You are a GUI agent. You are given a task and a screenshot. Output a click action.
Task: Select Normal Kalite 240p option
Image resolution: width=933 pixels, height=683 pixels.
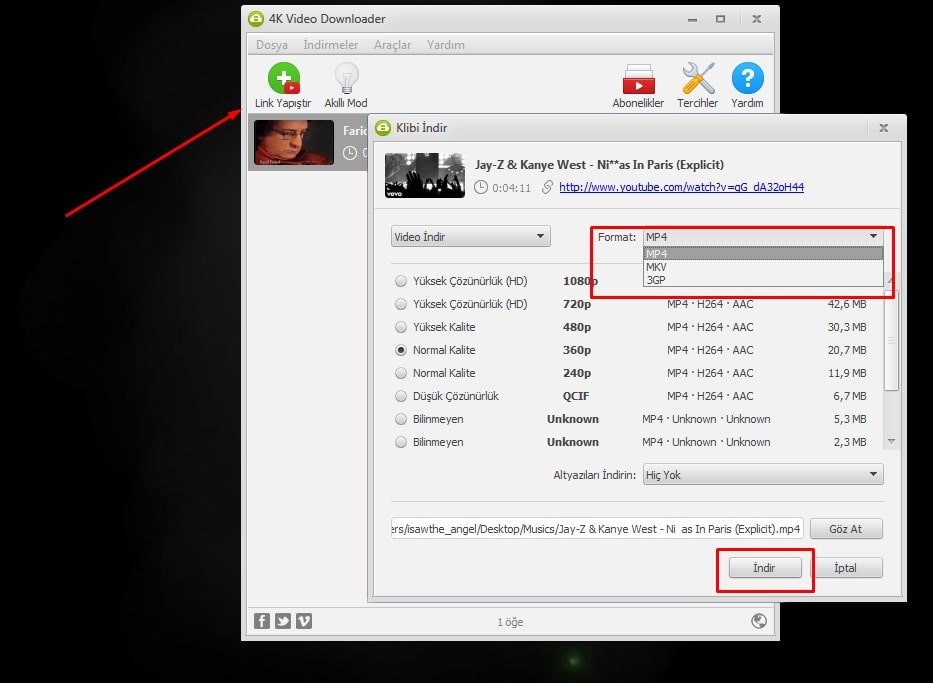pos(401,373)
